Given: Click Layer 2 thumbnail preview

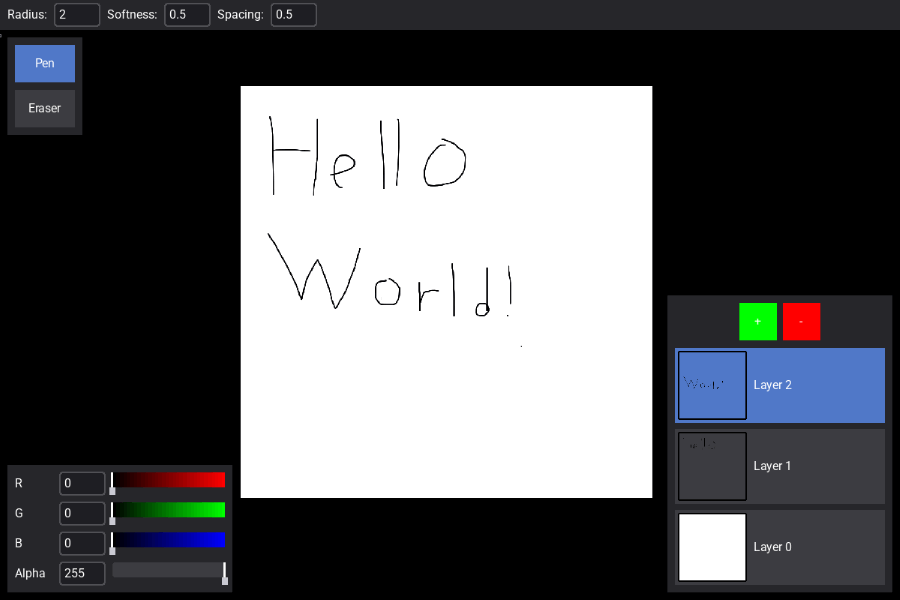Looking at the screenshot, I should pyautogui.click(x=712, y=385).
